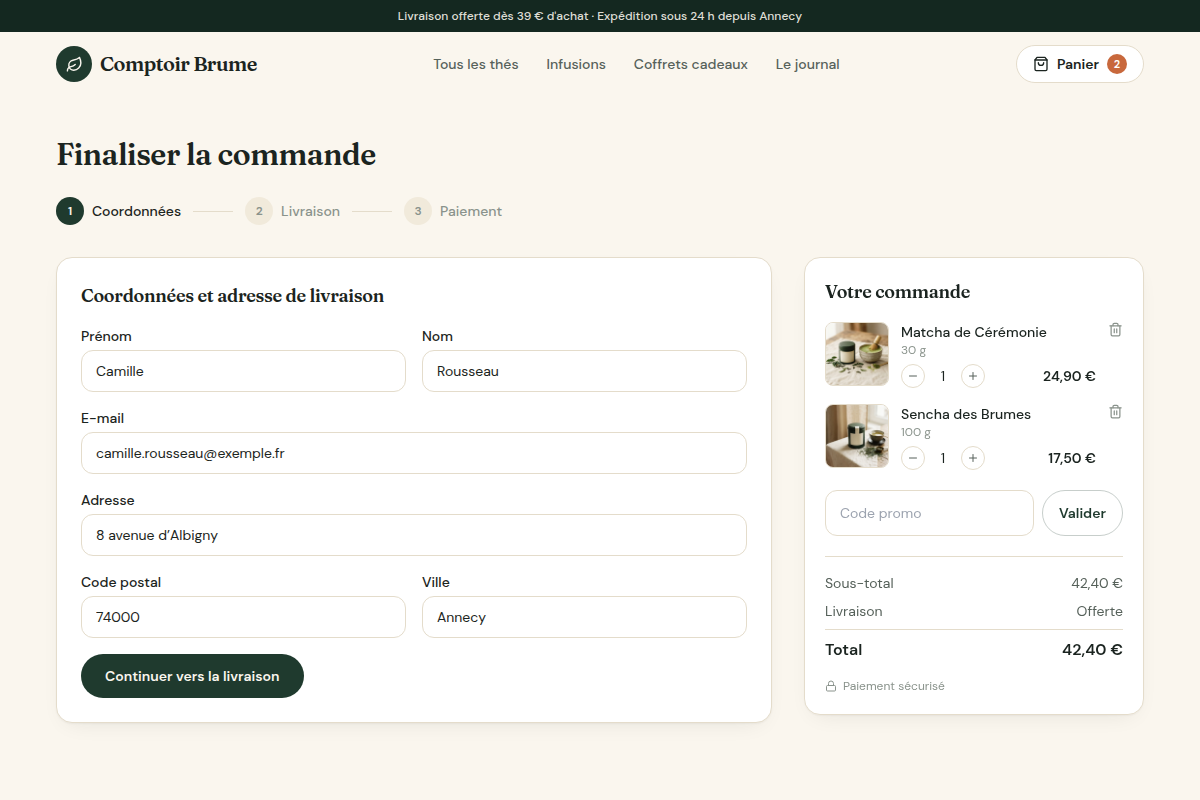Decrease Matcha de Cérémonie quantity
The height and width of the screenshot is (800, 1200).
click(913, 376)
